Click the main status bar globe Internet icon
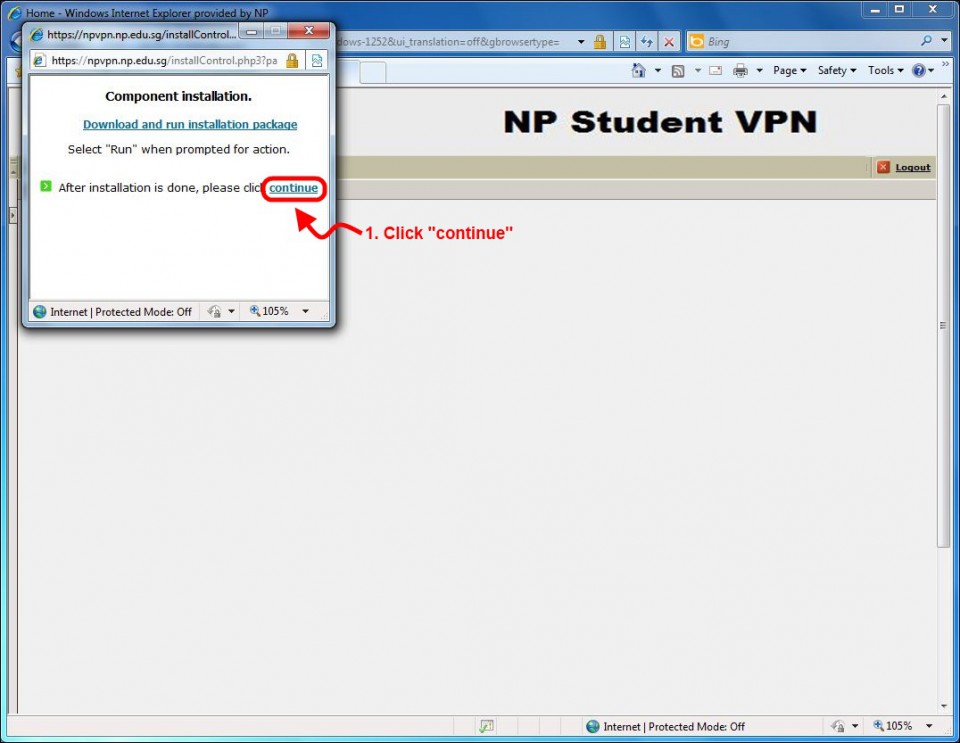Image resolution: width=960 pixels, height=743 pixels. click(593, 726)
